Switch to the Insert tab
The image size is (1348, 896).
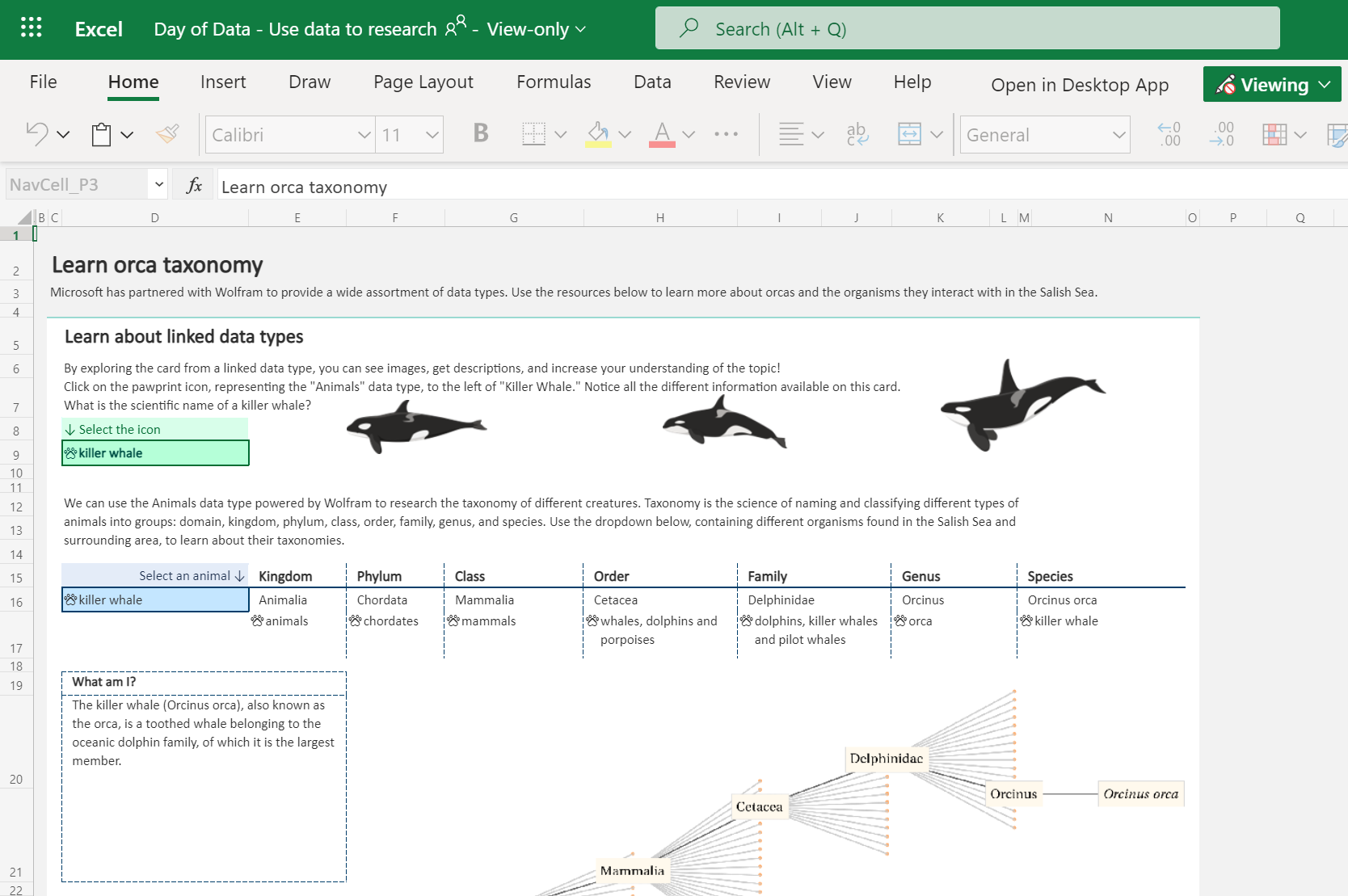click(x=223, y=82)
